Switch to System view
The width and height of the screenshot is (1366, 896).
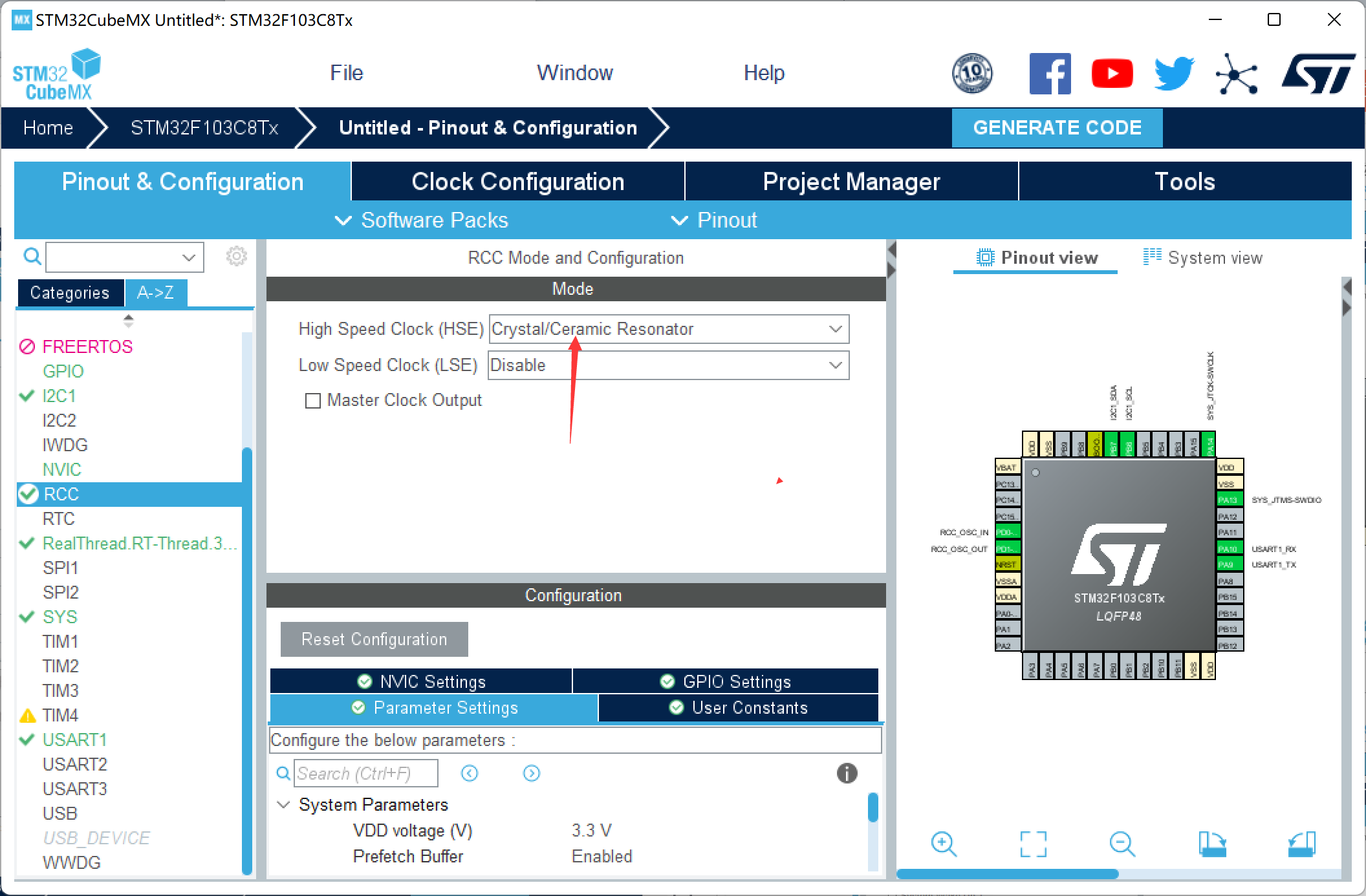[1203, 258]
